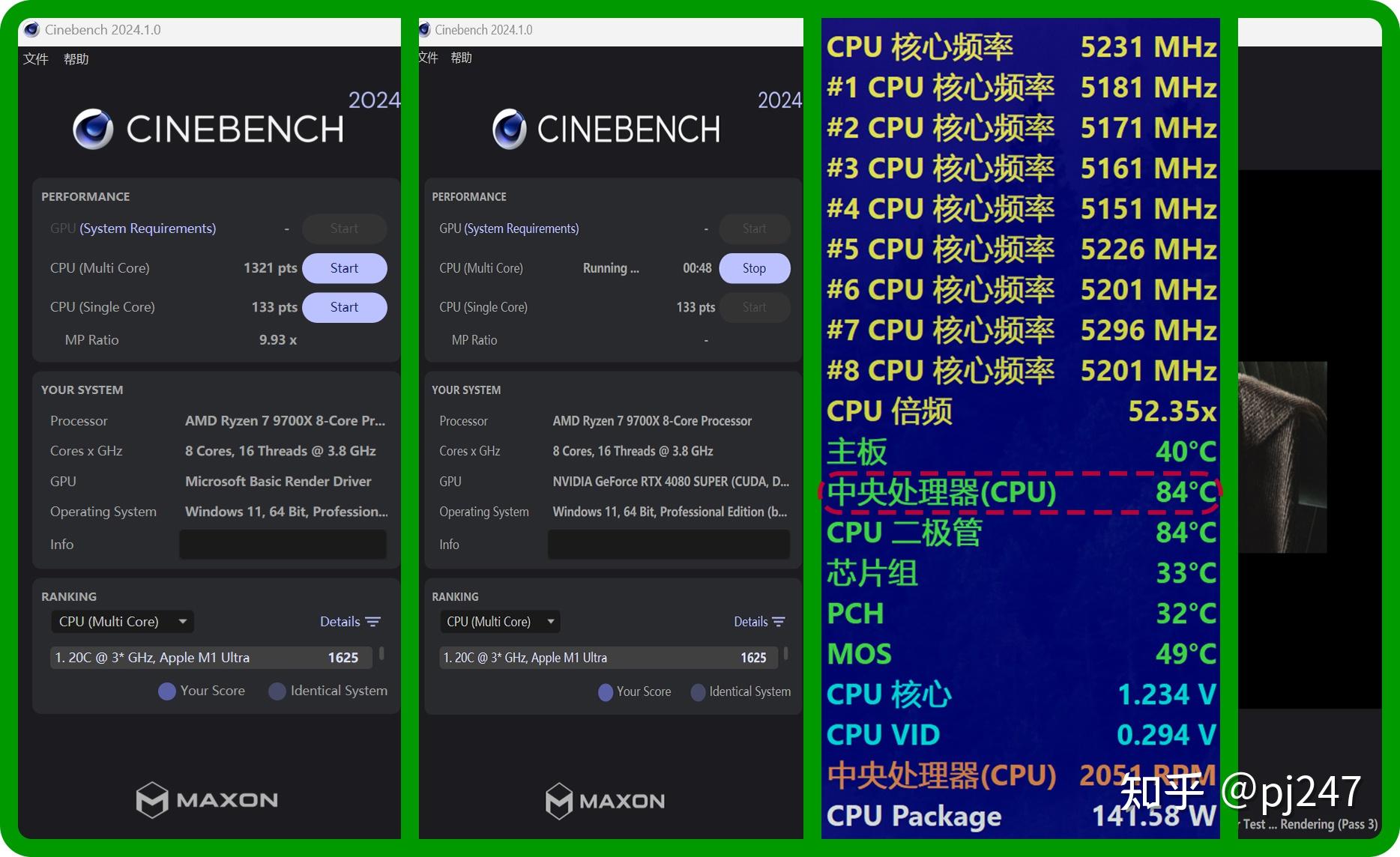Image resolution: width=1400 pixels, height=857 pixels.
Task: Click AMD Ryzen 7 9700X processor text in middle window
Action: (652, 421)
